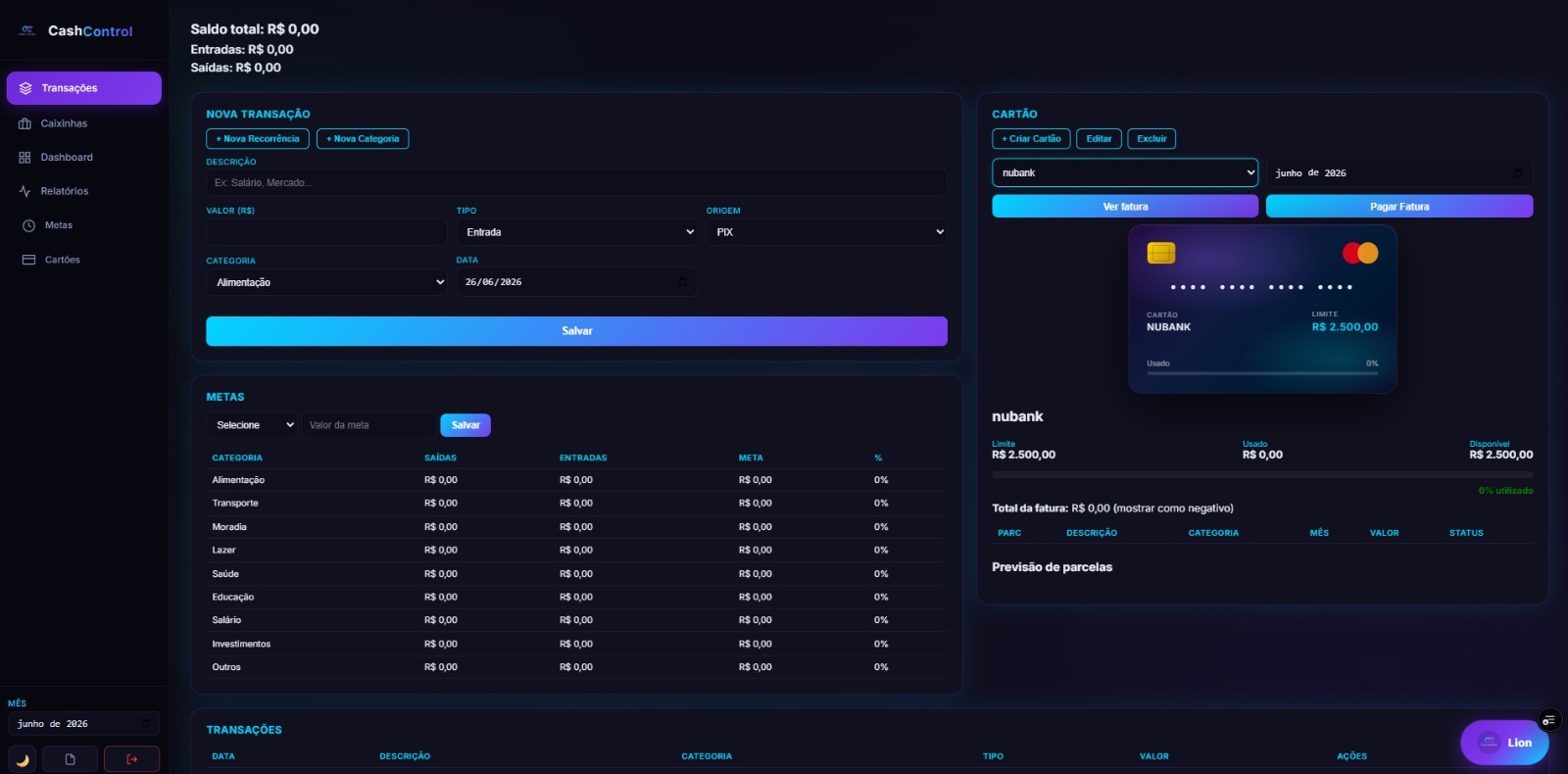Click the Dashboard grid icon
The height and width of the screenshot is (774, 1568).
(25, 158)
